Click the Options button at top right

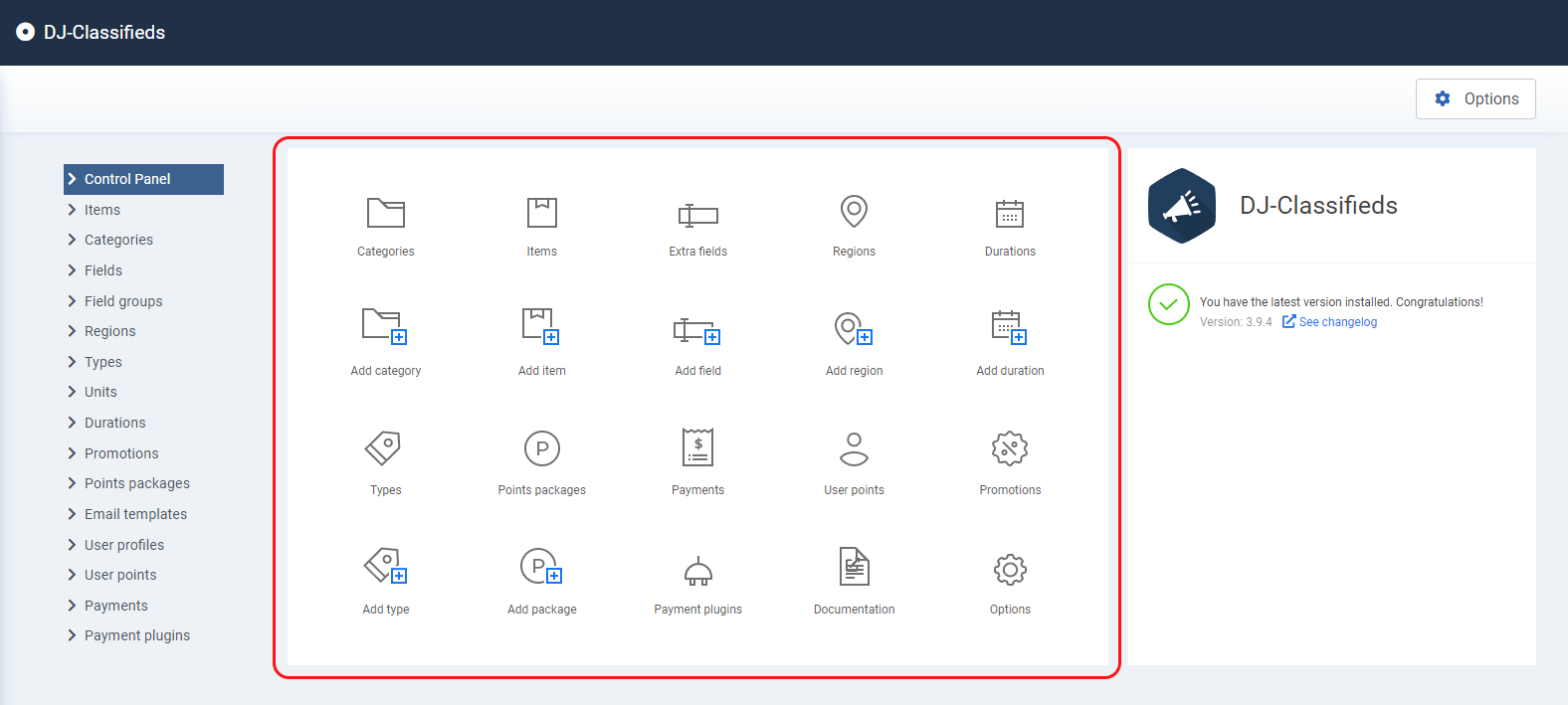1475,98
